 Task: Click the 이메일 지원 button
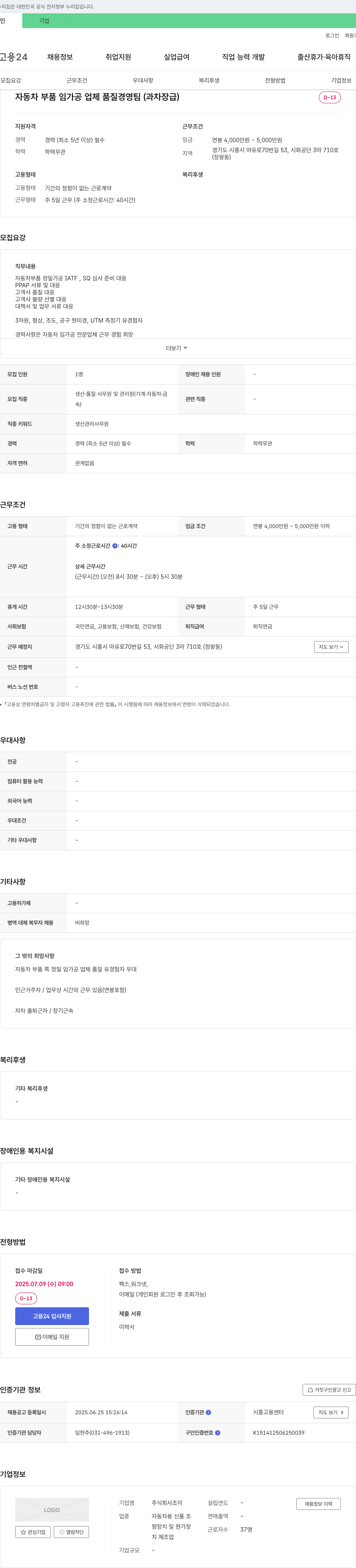(x=52, y=1337)
